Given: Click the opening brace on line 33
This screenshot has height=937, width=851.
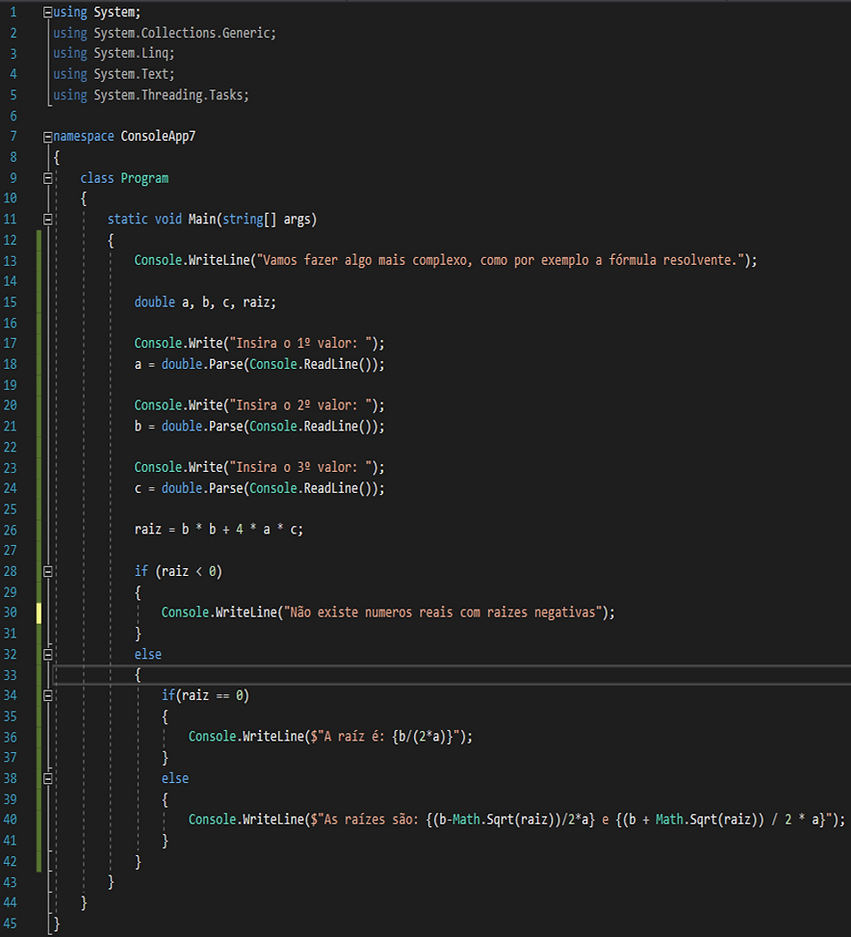Looking at the screenshot, I should tap(137, 675).
